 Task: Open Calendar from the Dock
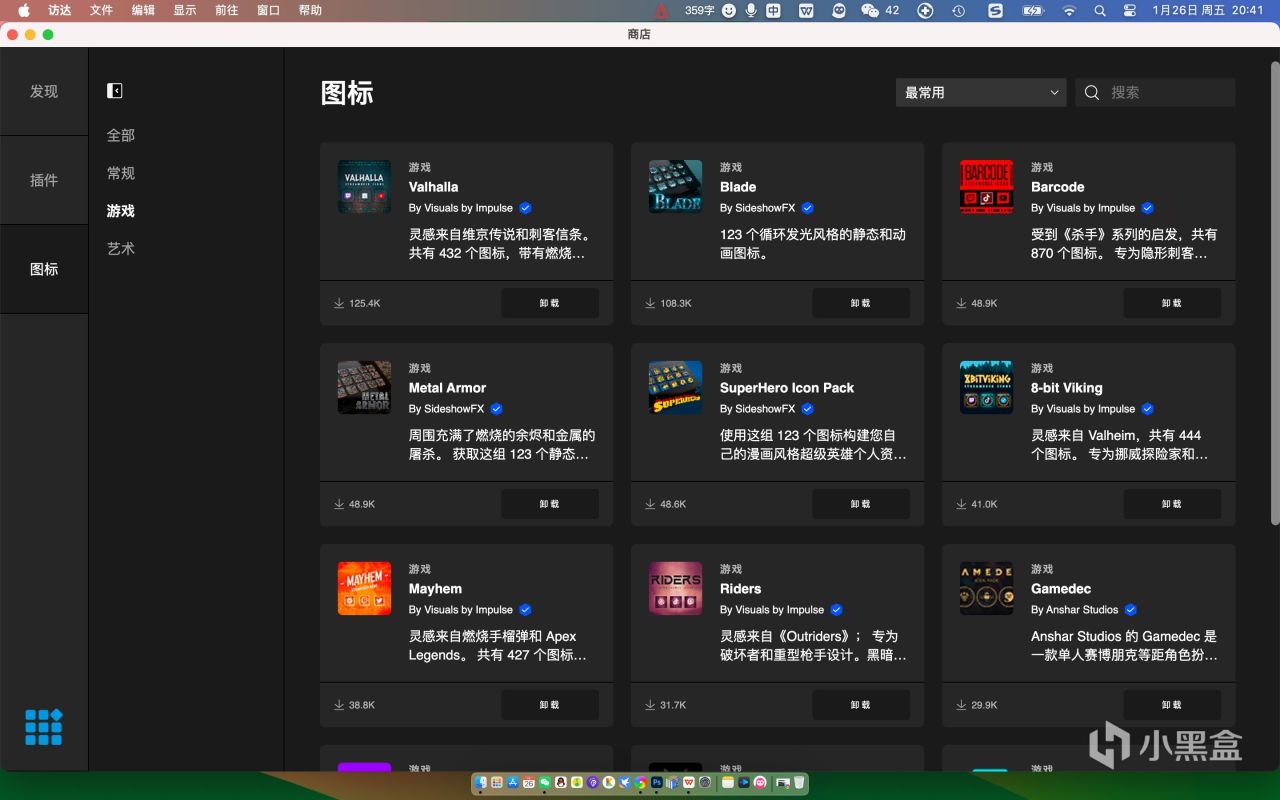529,782
